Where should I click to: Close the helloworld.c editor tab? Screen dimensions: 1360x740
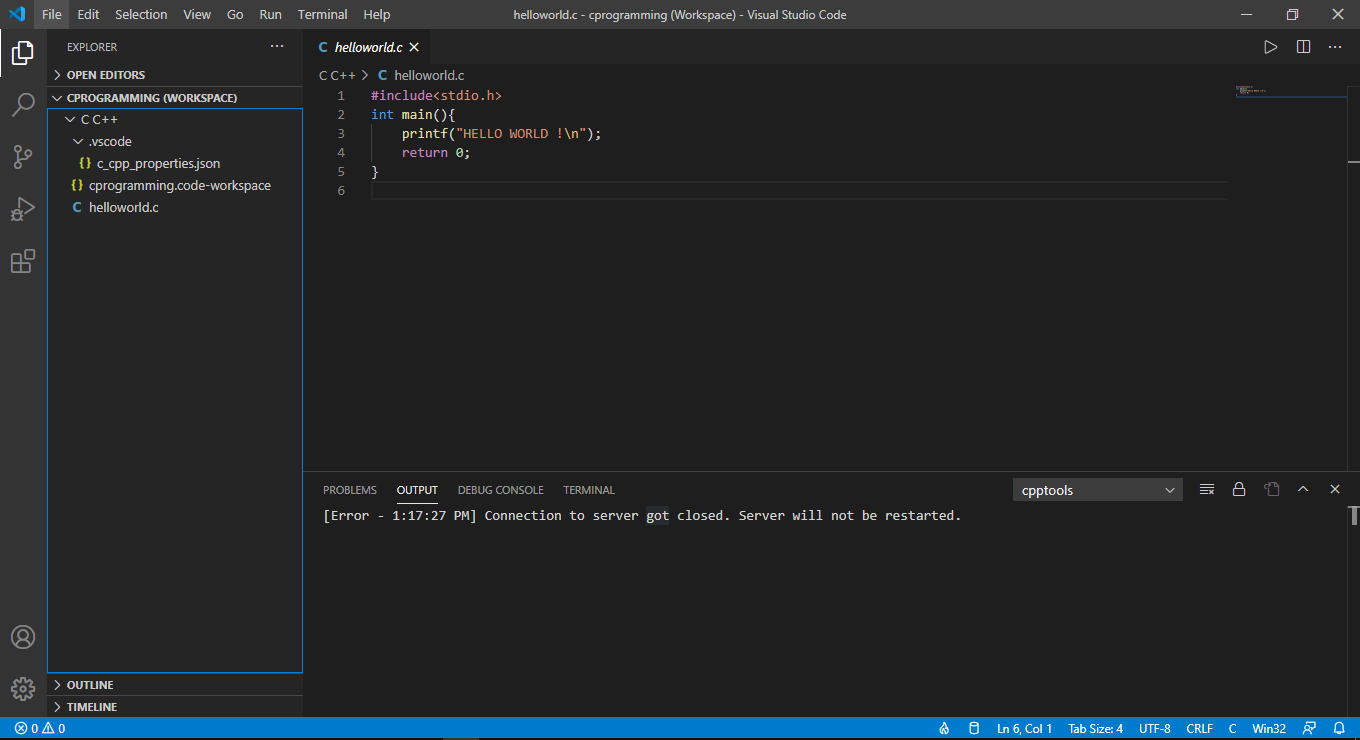[x=414, y=47]
